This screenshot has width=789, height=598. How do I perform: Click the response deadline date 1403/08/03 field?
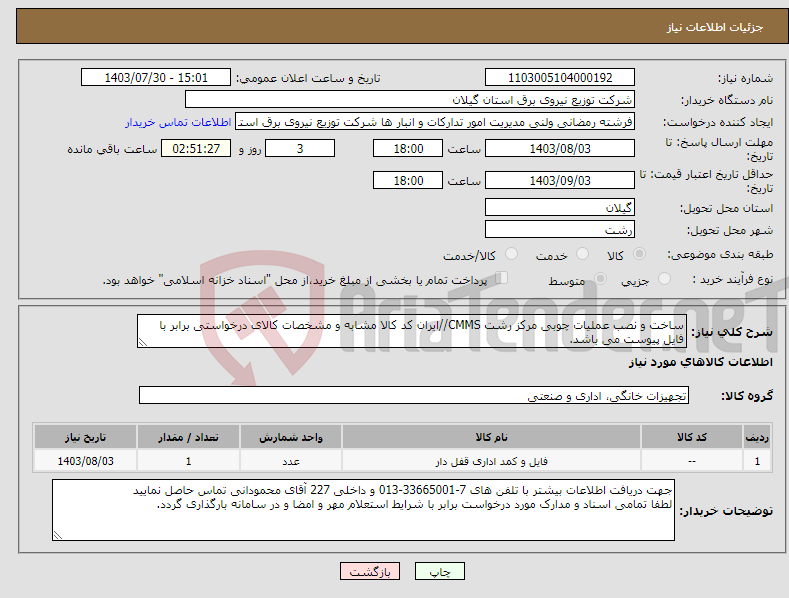(560, 148)
